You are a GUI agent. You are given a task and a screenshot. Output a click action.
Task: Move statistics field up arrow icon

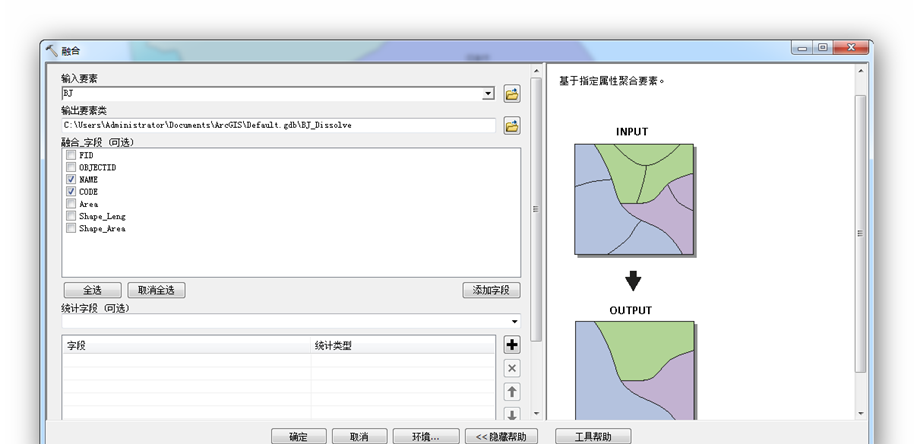512,392
